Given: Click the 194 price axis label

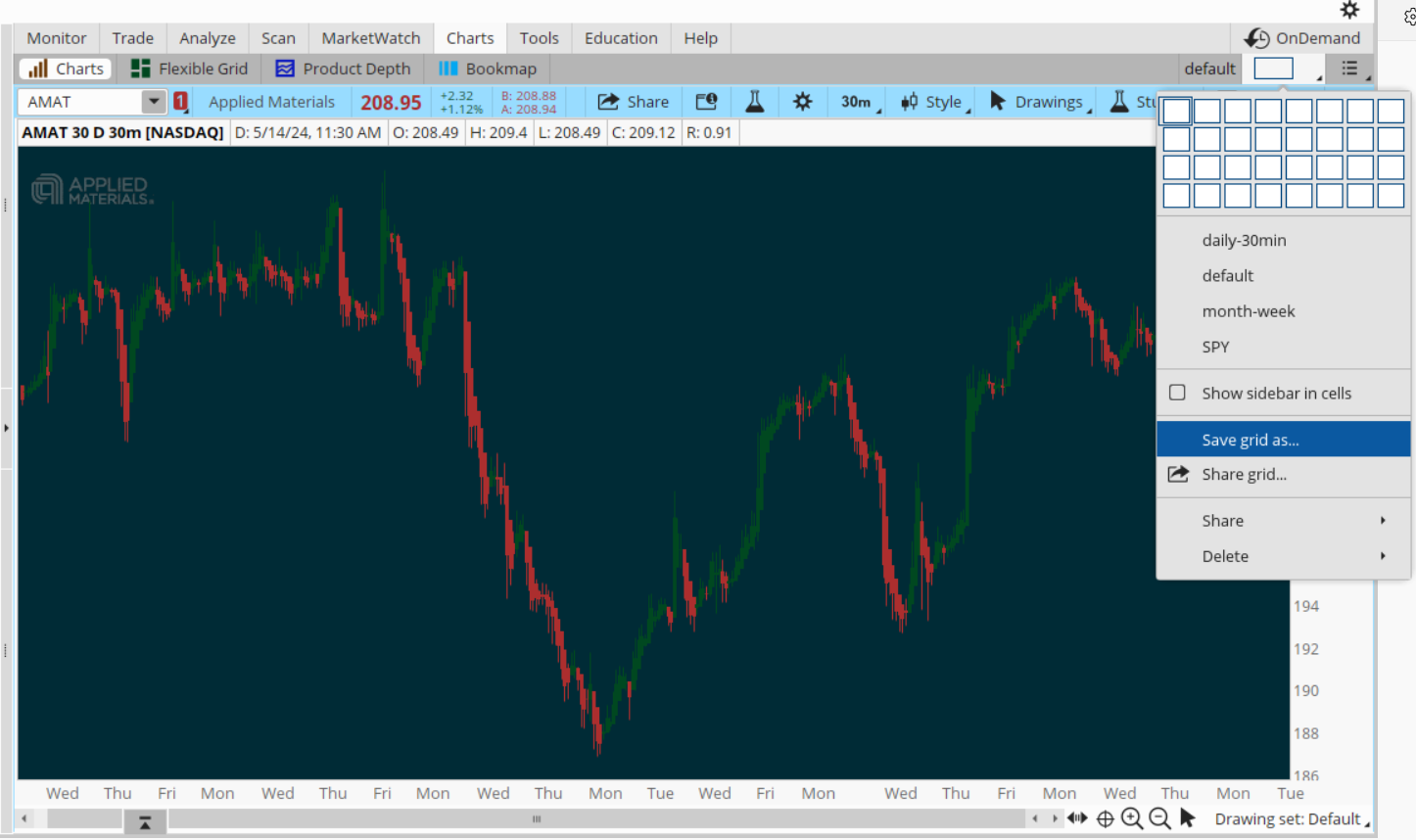Looking at the screenshot, I should [1305, 606].
